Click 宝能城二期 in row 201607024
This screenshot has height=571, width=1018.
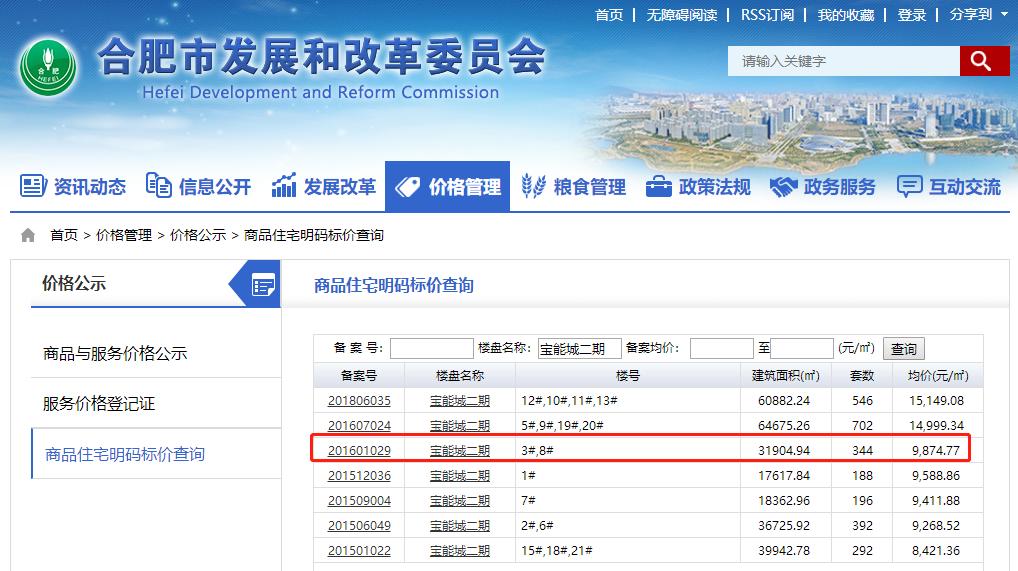(460, 425)
